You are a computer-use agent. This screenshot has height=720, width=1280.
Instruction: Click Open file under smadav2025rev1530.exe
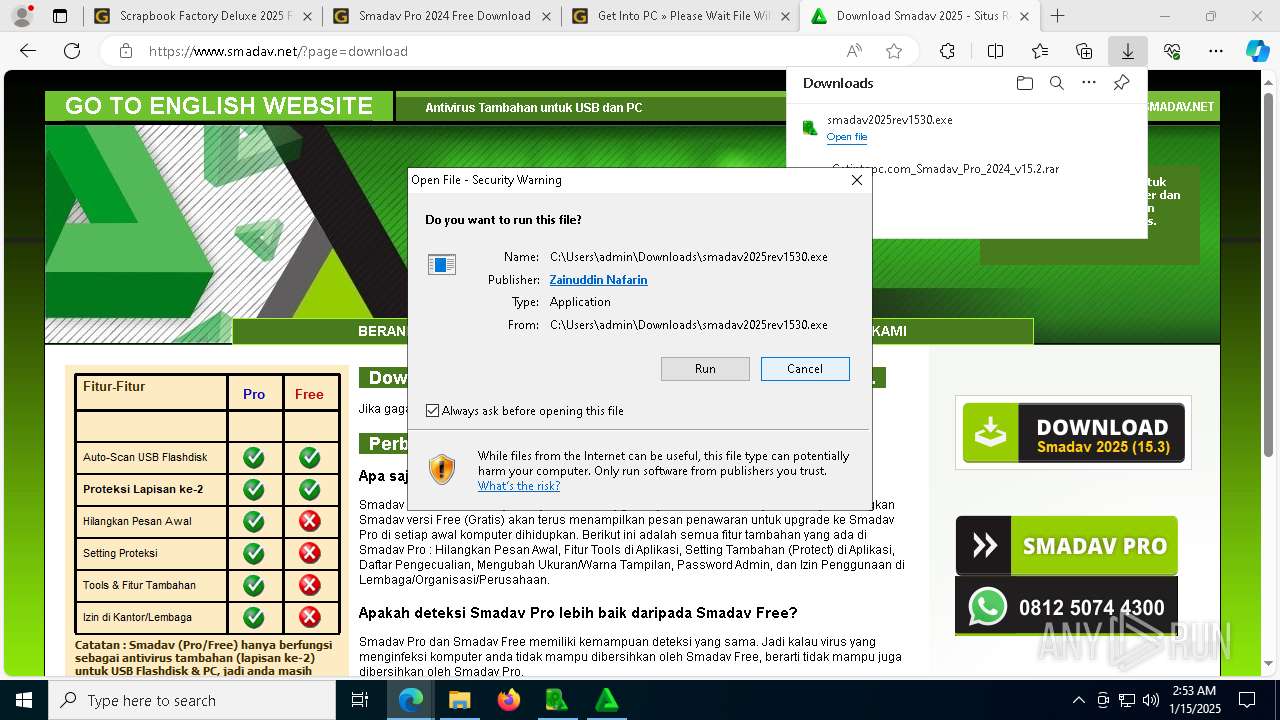click(846, 137)
